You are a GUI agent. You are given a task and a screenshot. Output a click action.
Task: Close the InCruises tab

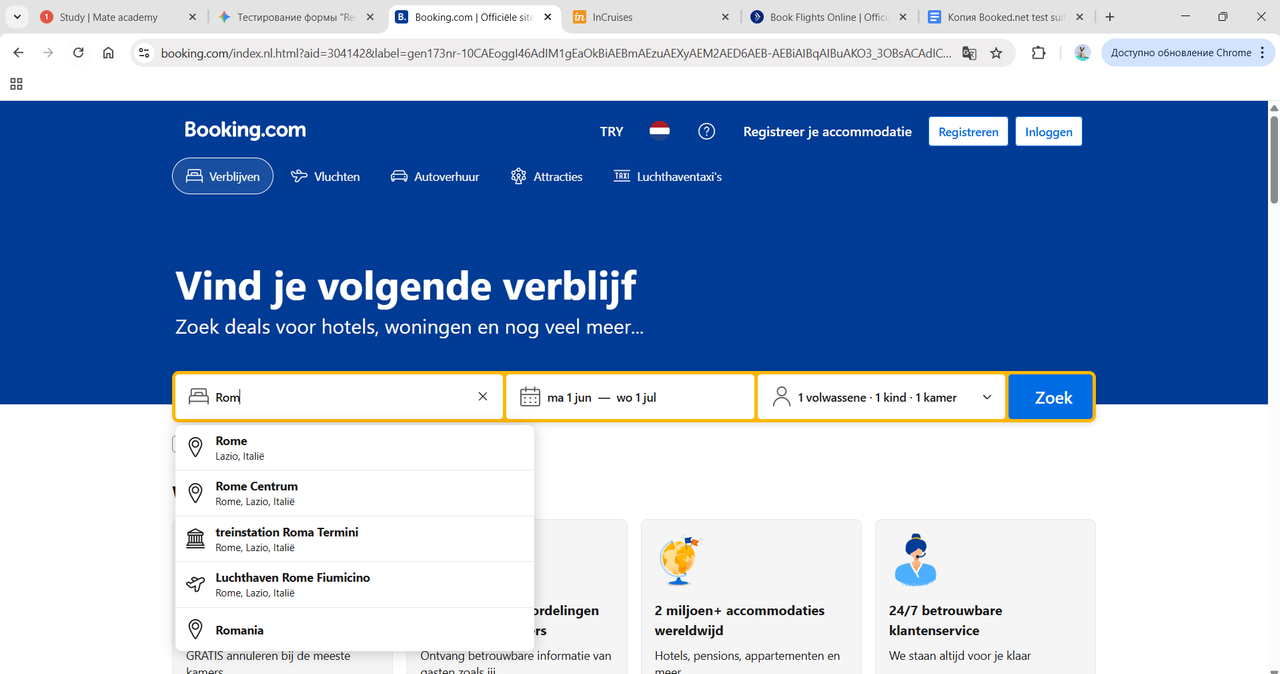725,17
